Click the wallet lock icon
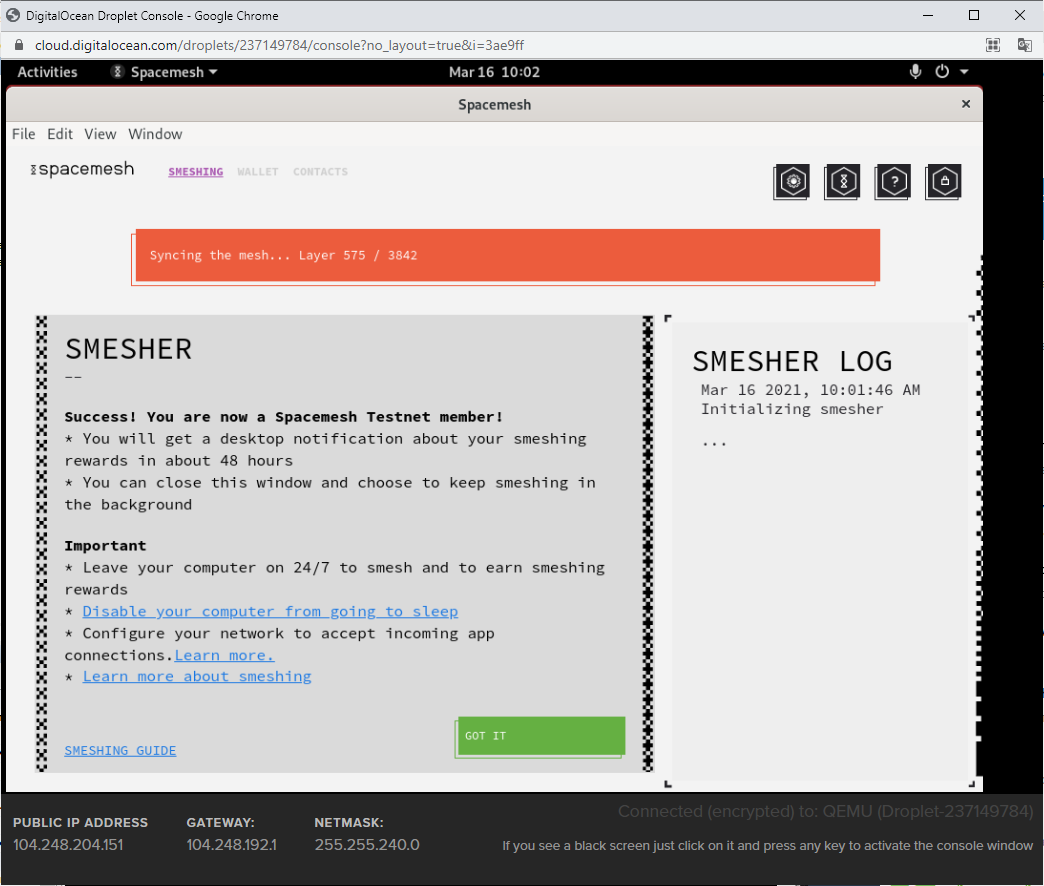The width and height of the screenshot is (1044, 886). click(x=943, y=181)
